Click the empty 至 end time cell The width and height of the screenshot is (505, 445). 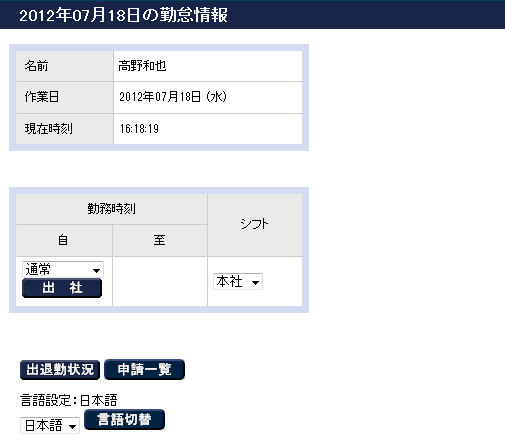[x=160, y=281]
